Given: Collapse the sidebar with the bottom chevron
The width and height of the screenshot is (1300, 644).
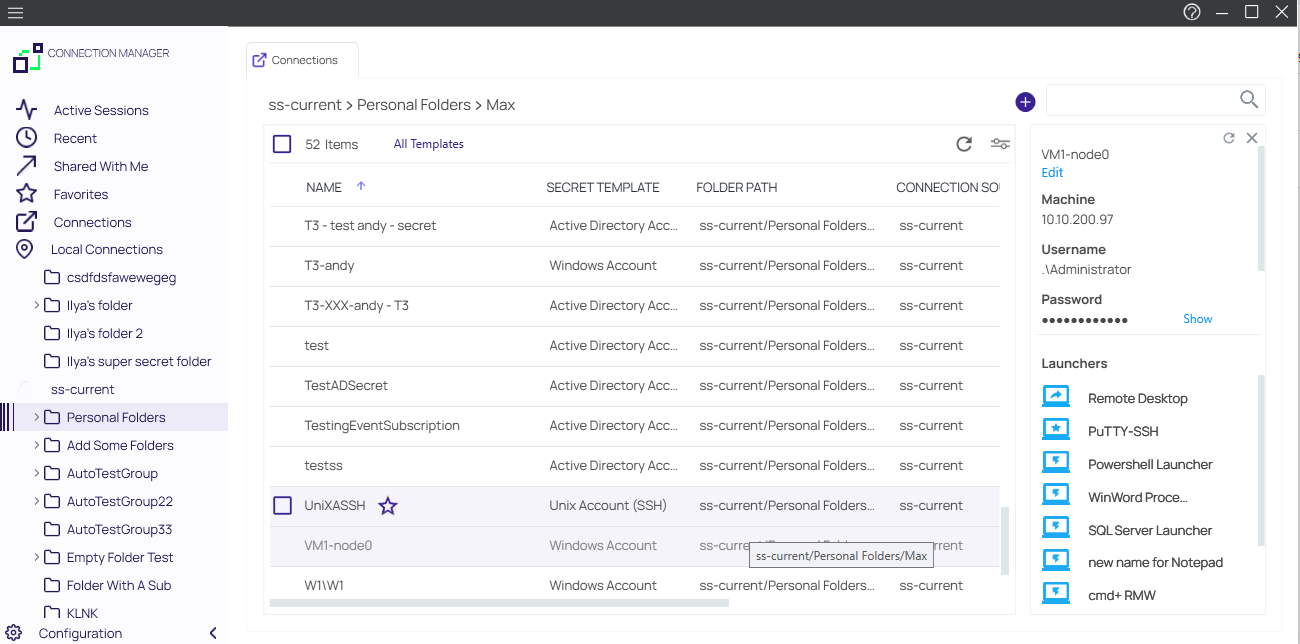Looking at the screenshot, I should pyautogui.click(x=212, y=632).
